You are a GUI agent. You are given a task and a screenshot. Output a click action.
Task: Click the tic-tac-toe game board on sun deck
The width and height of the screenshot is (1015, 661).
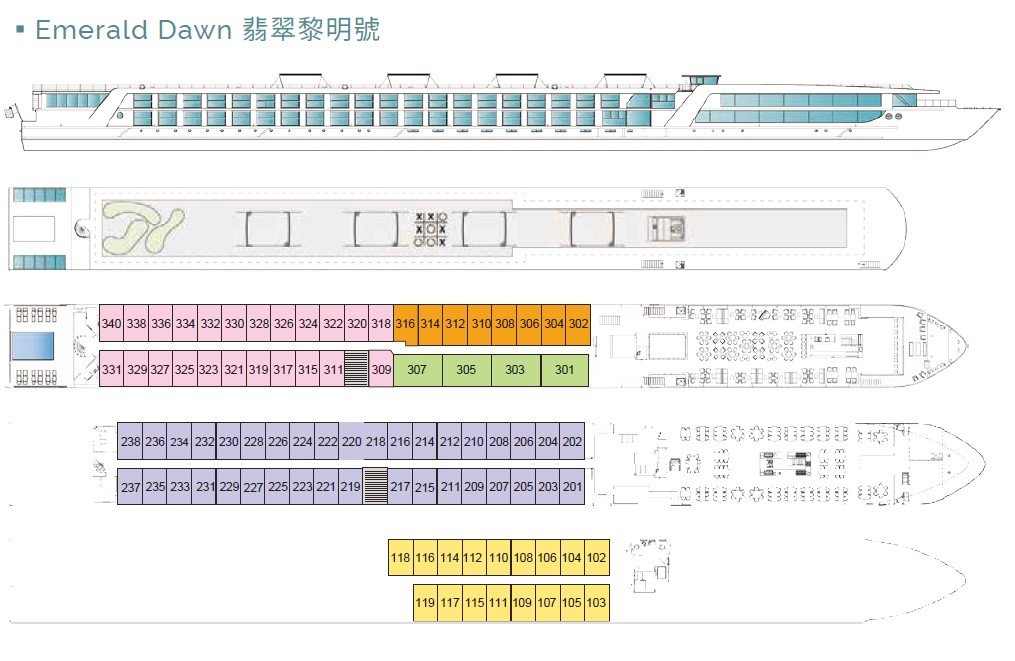[430, 229]
